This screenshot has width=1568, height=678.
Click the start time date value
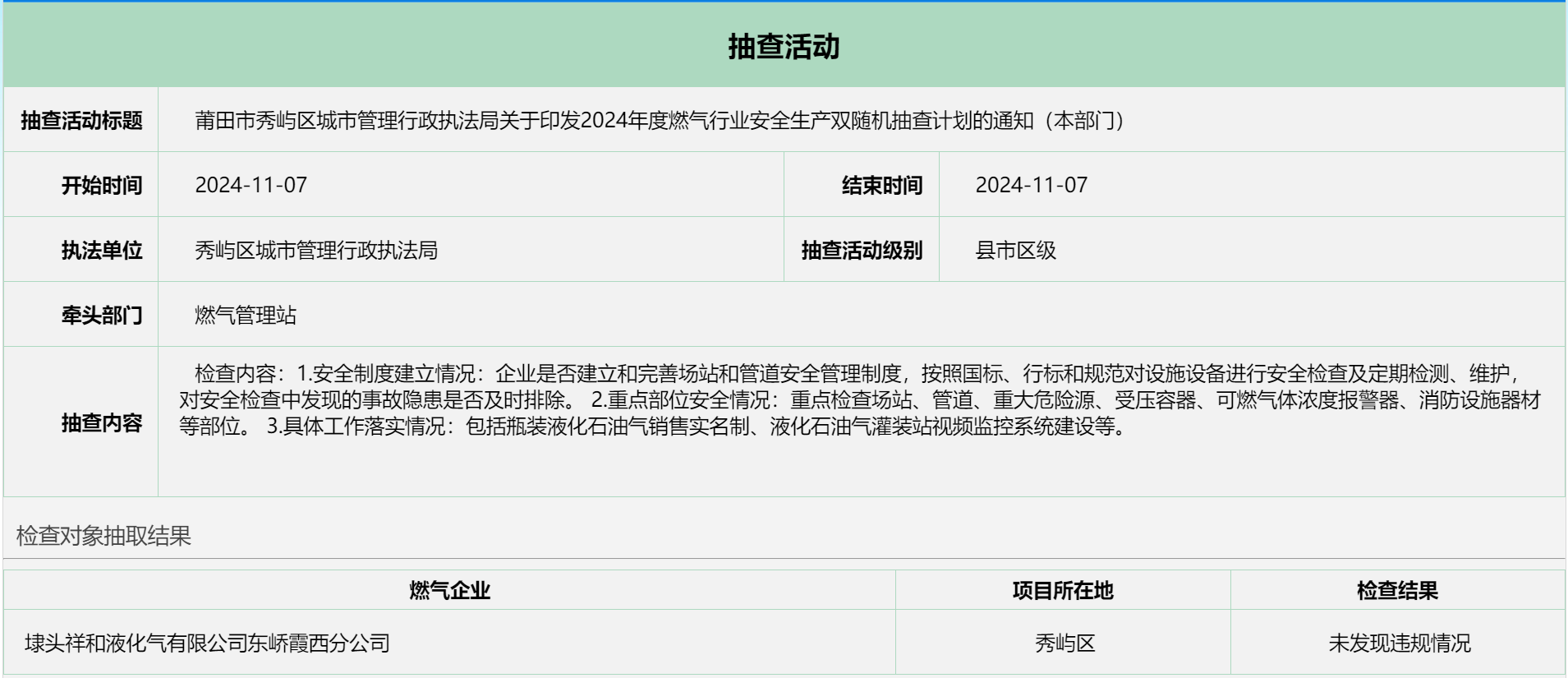251,186
